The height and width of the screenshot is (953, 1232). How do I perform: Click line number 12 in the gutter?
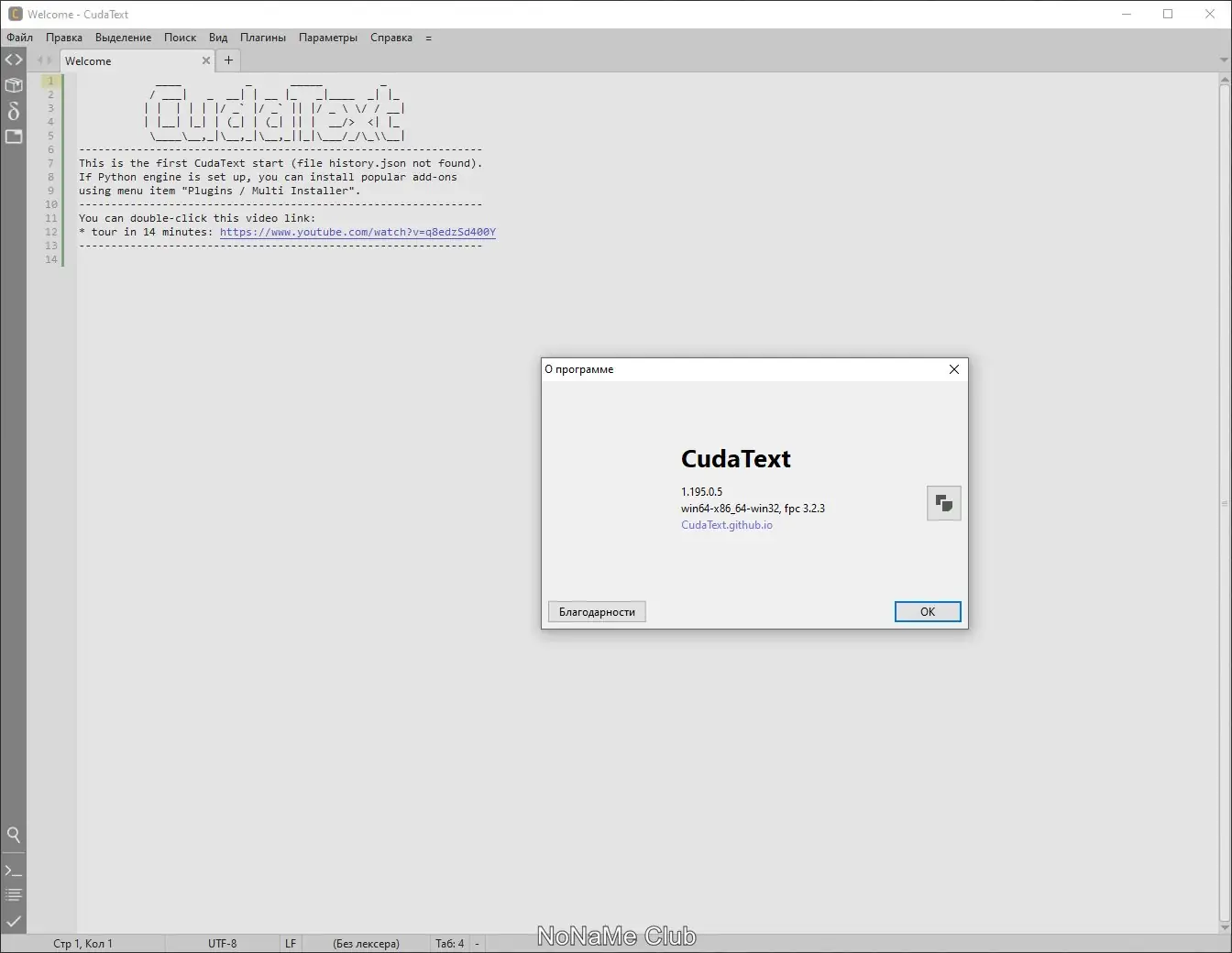point(51,232)
